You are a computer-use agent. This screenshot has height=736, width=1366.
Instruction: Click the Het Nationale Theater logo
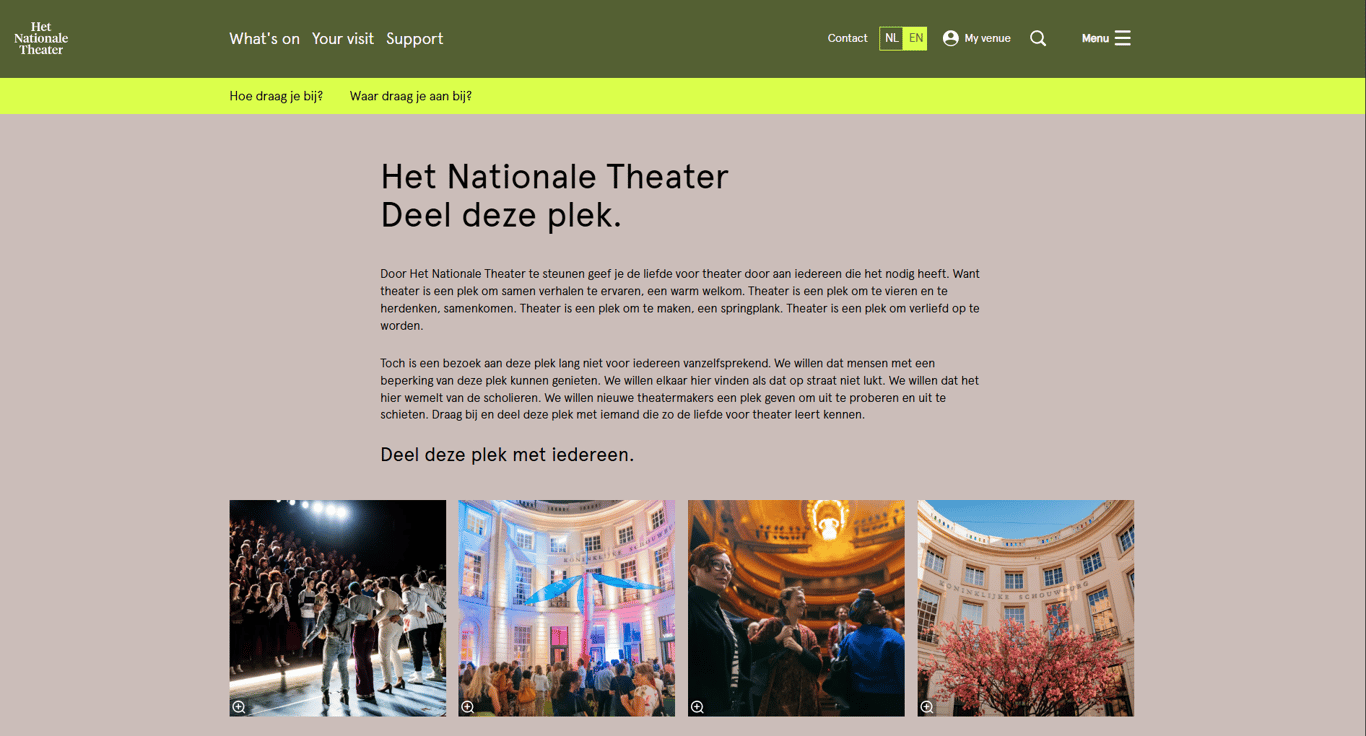41,38
